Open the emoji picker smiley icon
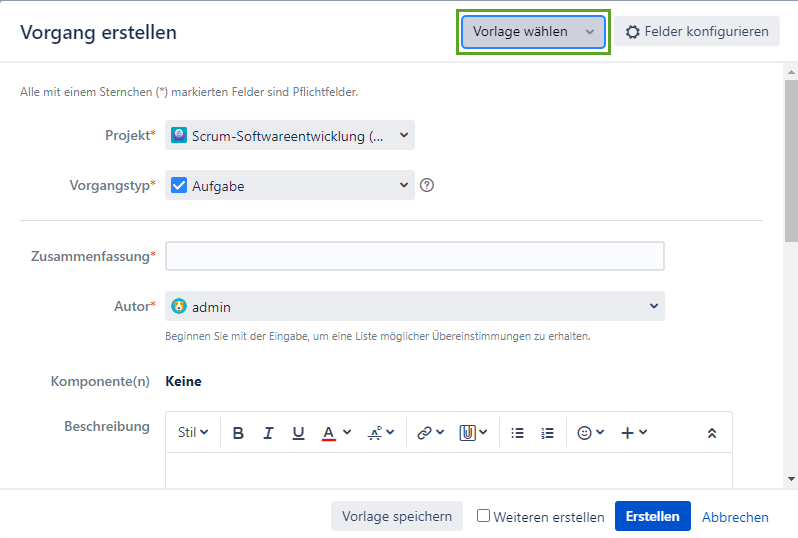 click(x=585, y=433)
